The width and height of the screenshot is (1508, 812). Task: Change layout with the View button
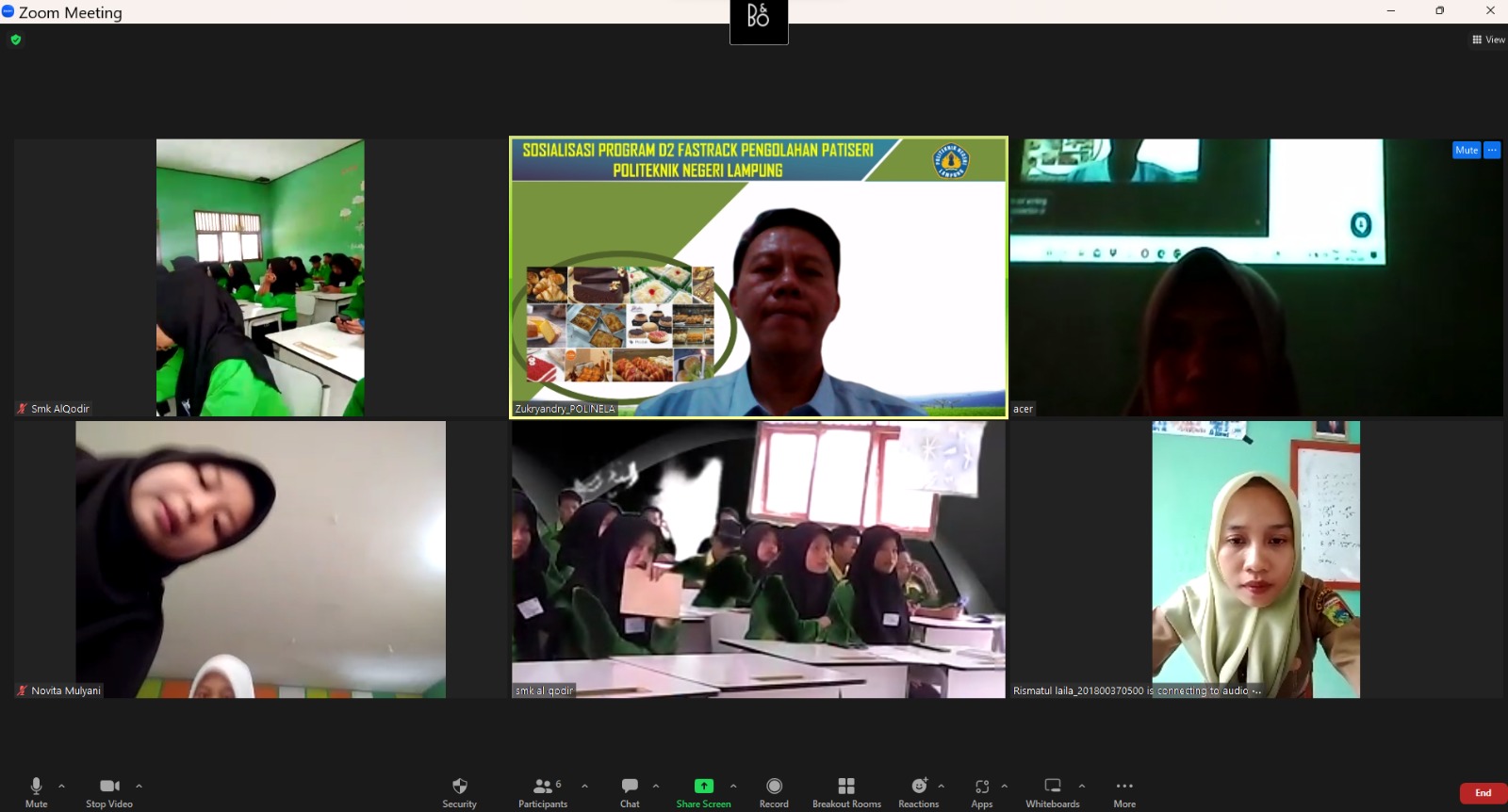[x=1488, y=40]
